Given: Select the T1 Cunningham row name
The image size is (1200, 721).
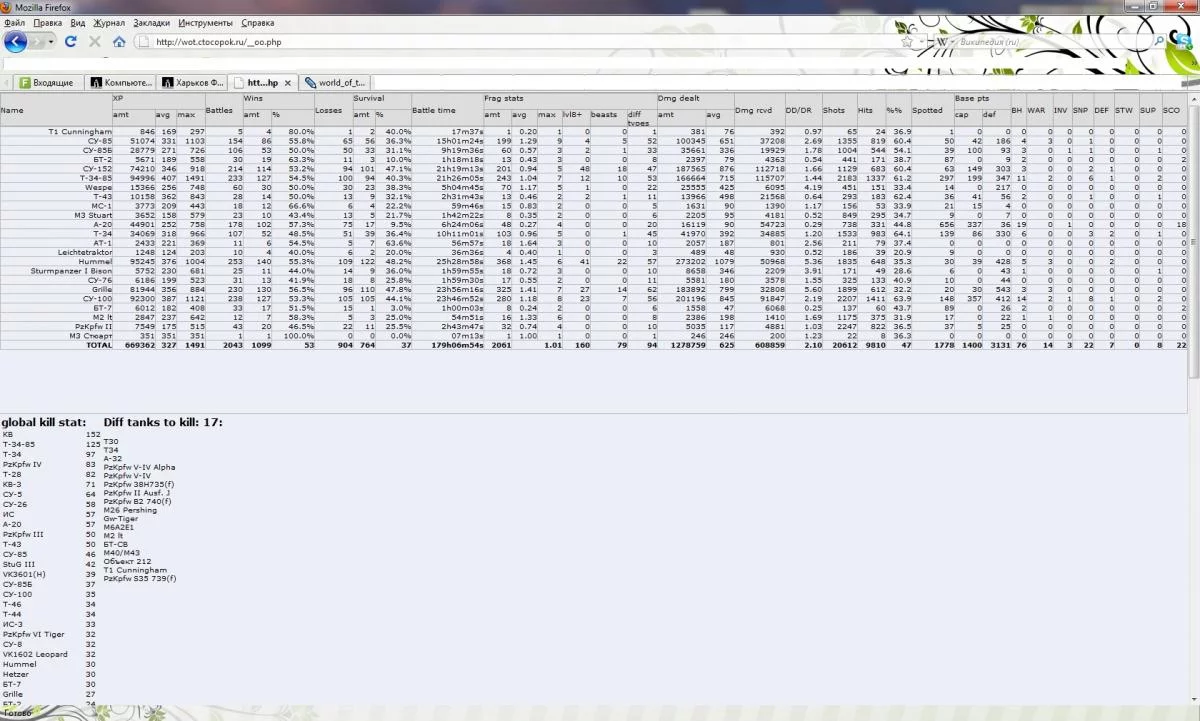Looking at the screenshot, I should [x=80, y=132].
